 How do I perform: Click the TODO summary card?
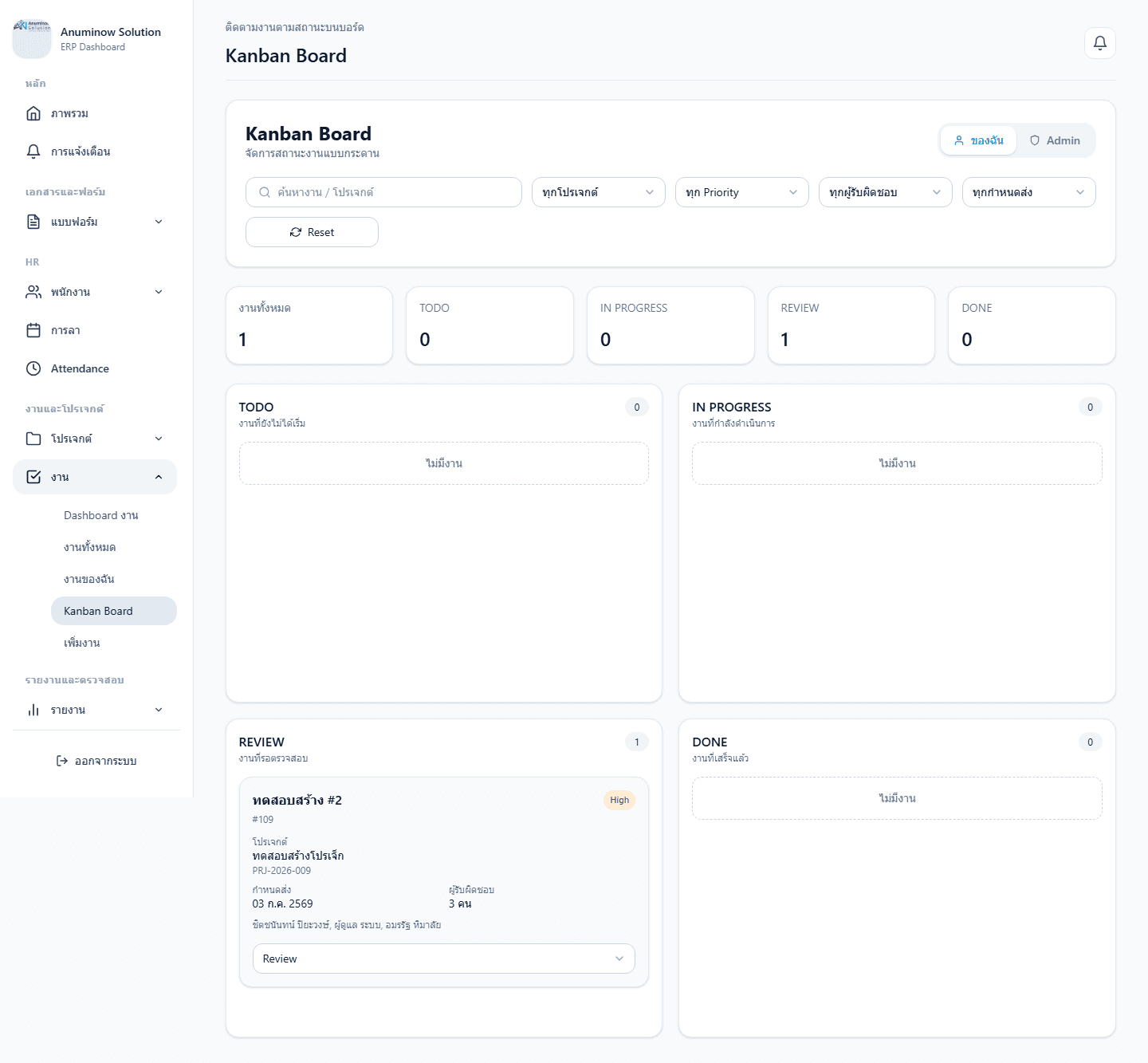tap(489, 325)
